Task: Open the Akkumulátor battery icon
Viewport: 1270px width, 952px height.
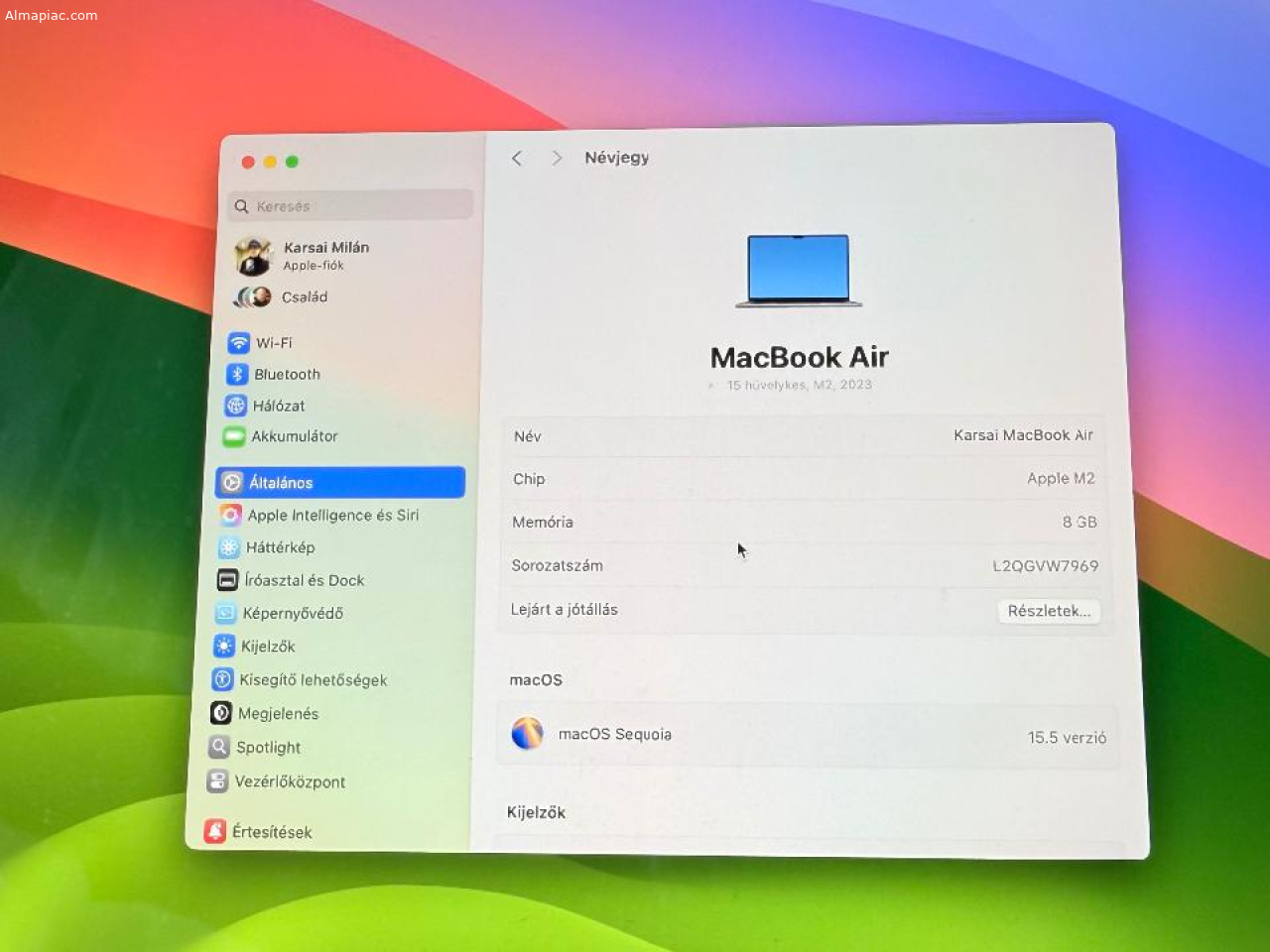Action: tap(234, 436)
